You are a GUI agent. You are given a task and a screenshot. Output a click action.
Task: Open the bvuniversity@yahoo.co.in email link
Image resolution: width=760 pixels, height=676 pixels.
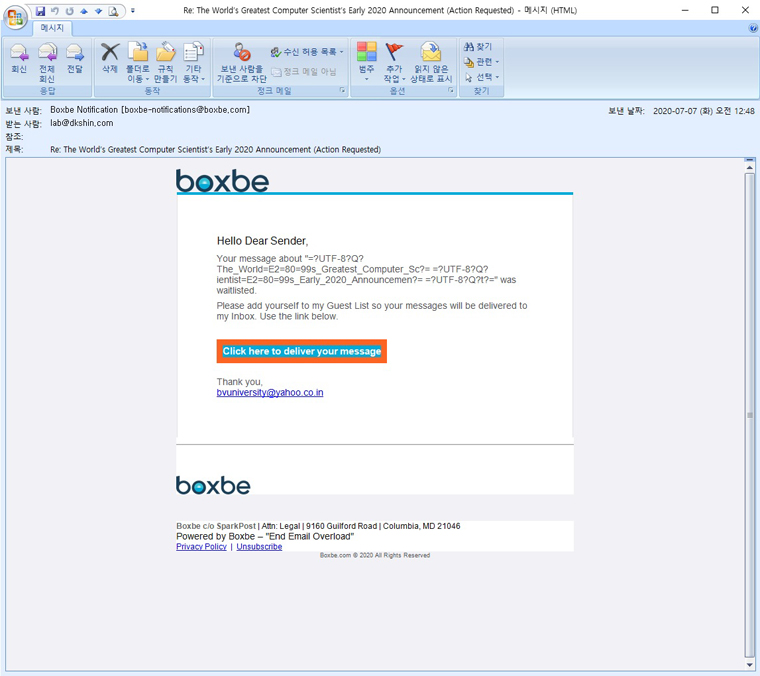(269, 393)
